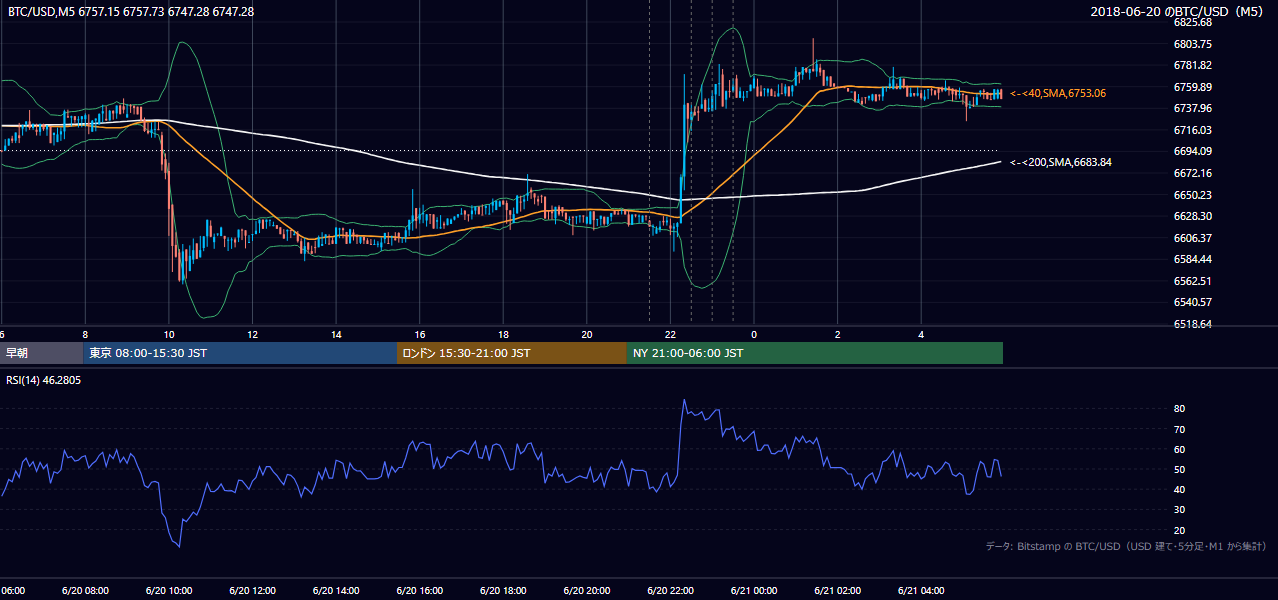The image size is (1278, 600).
Task: Click price axis label 6650.23
Action: 1193,195
